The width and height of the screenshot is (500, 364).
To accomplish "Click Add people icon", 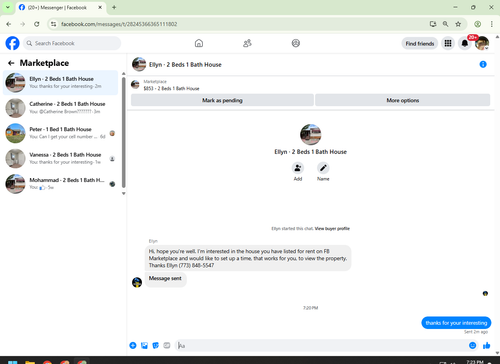I will (x=298, y=168).
